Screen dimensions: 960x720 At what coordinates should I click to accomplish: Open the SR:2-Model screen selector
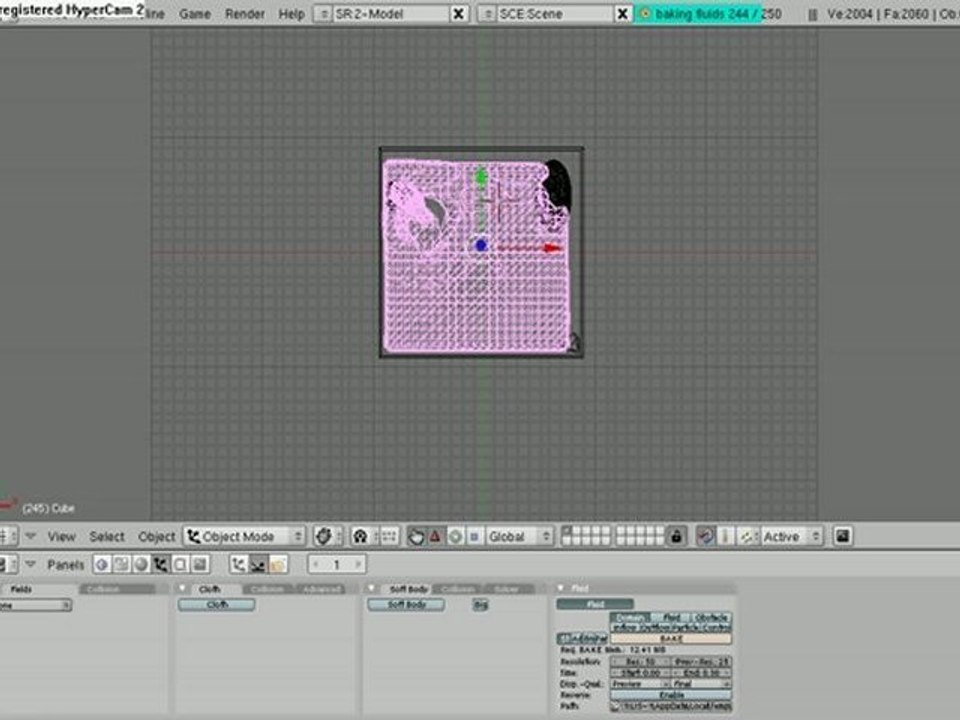click(x=323, y=13)
